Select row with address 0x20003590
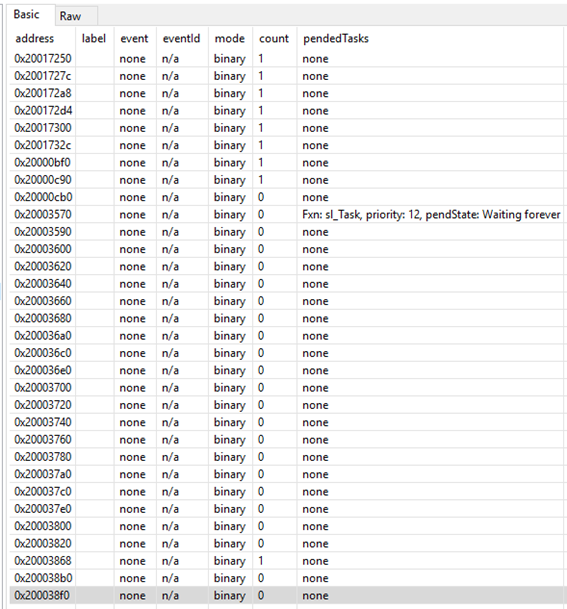Viewport: 567px width, 609px height. pyautogui.click(x=287, y=232)
